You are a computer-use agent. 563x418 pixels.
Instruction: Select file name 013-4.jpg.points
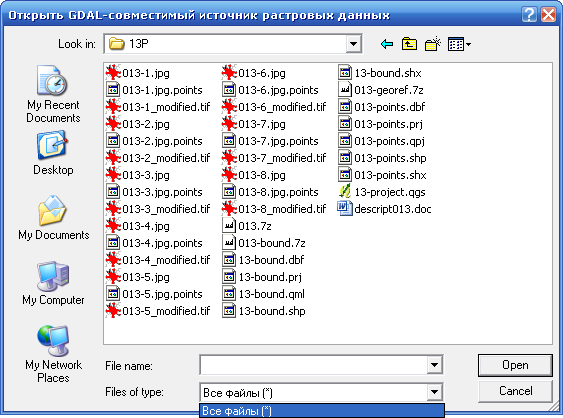point(162,243)
